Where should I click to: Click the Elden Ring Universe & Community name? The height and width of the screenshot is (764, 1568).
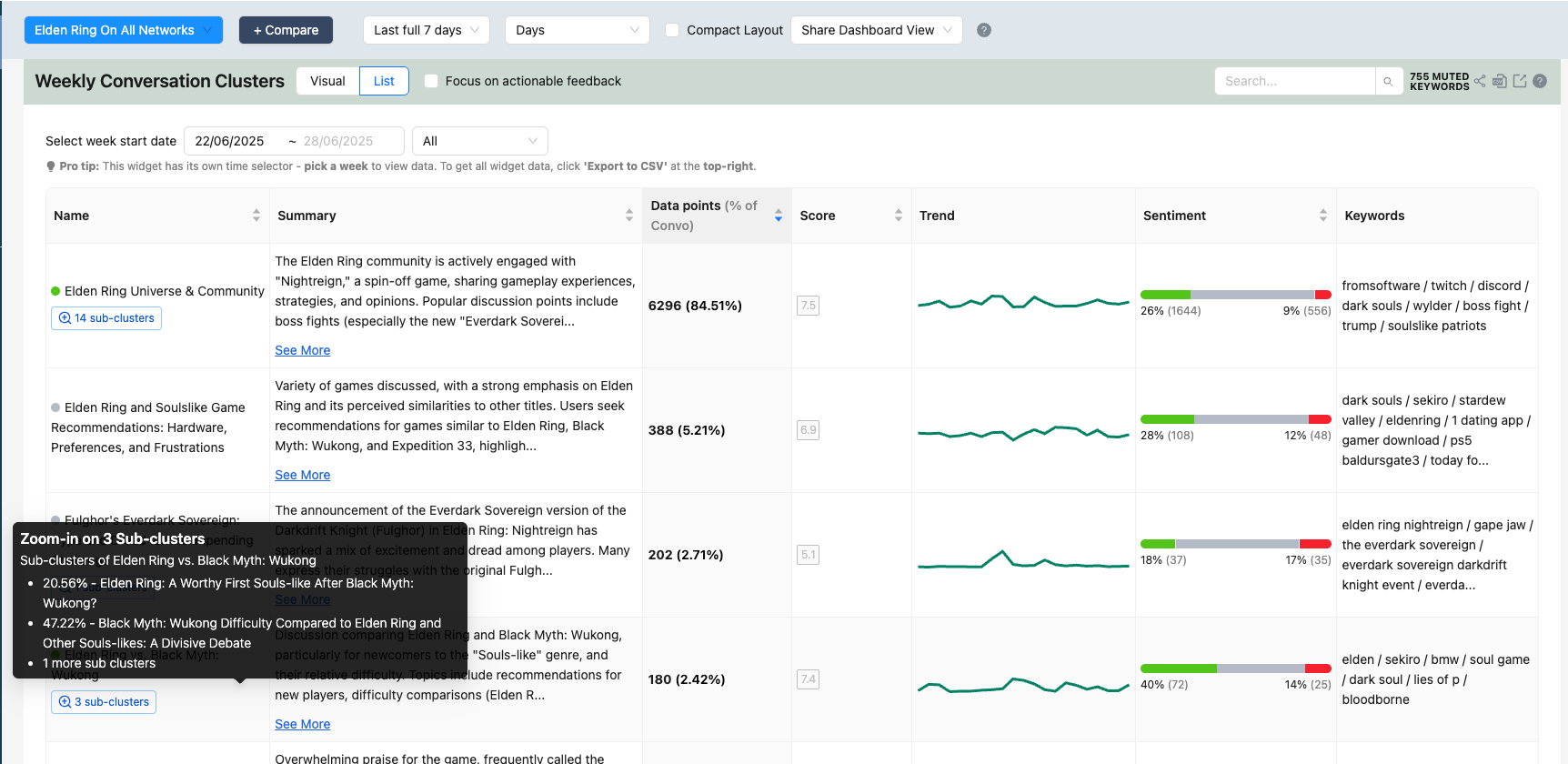[x=165, y=291]
